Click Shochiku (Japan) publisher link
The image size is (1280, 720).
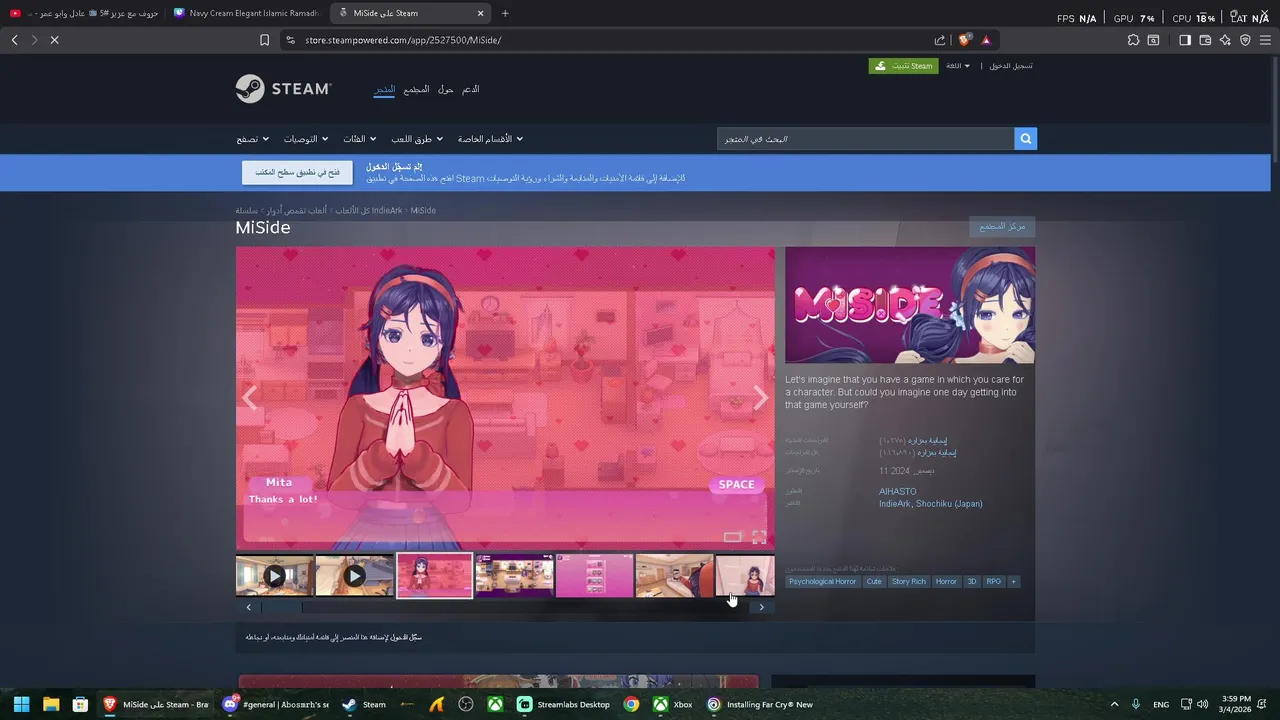(x=949, y=503)
